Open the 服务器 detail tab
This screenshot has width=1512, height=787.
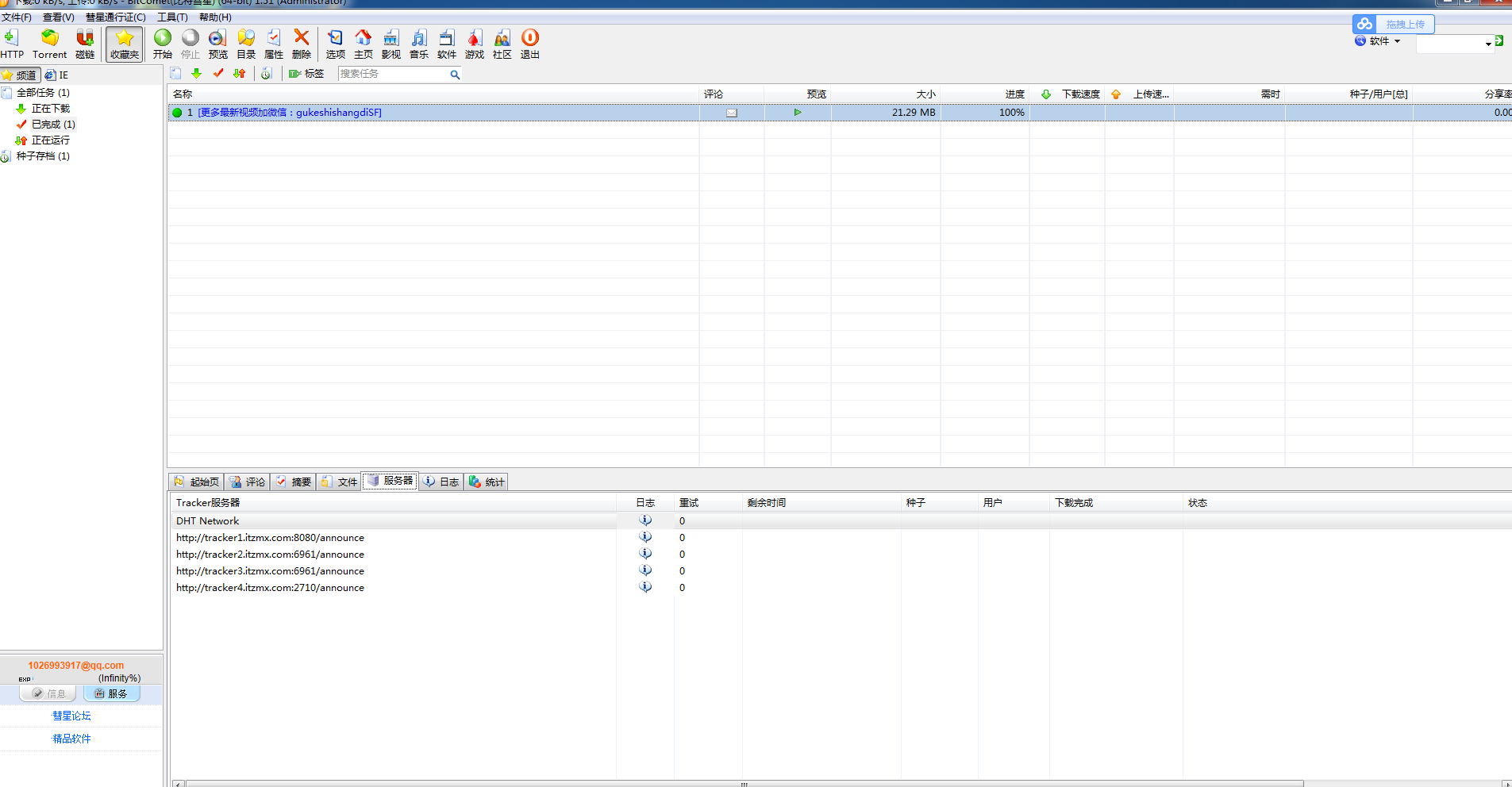[x=390, y=482]
